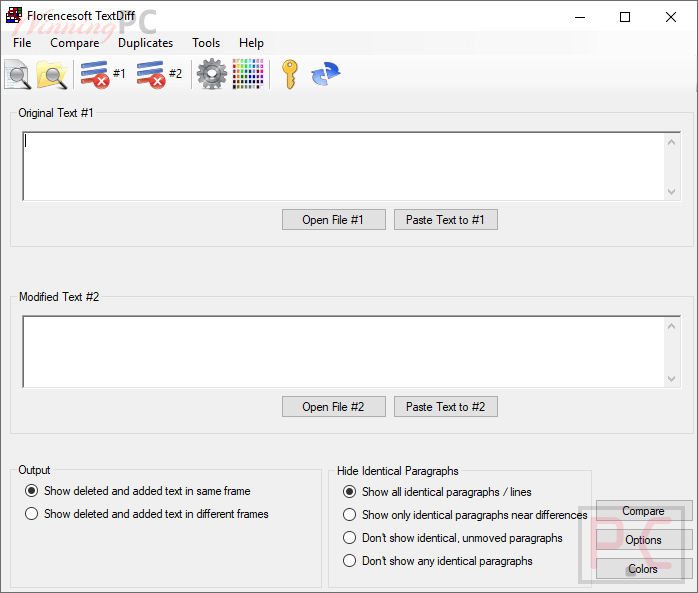
Task: Click the Colors button
Action: (x=644, y=569)
